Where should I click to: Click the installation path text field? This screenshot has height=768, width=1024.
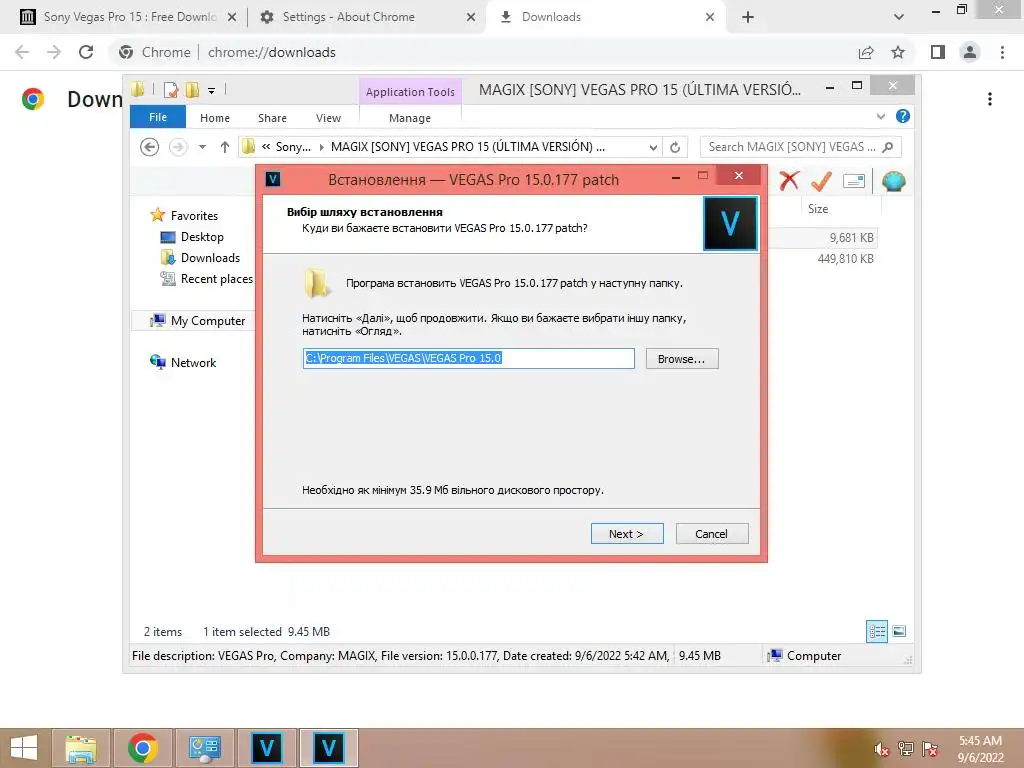(x=468, y=358)
